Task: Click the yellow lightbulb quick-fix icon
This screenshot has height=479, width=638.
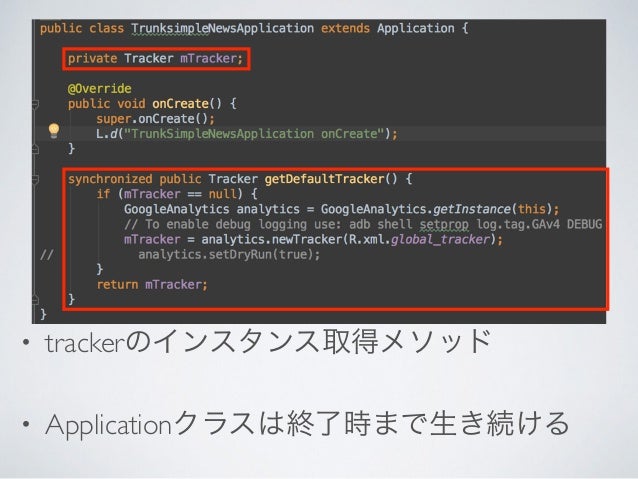Action: [54, 131]
